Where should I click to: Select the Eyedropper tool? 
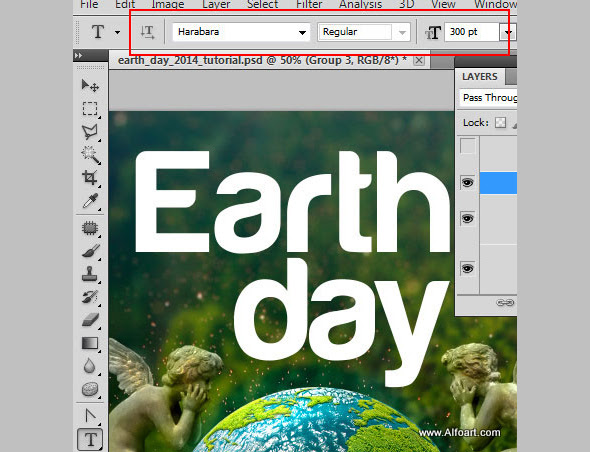(x=90, y=201)
